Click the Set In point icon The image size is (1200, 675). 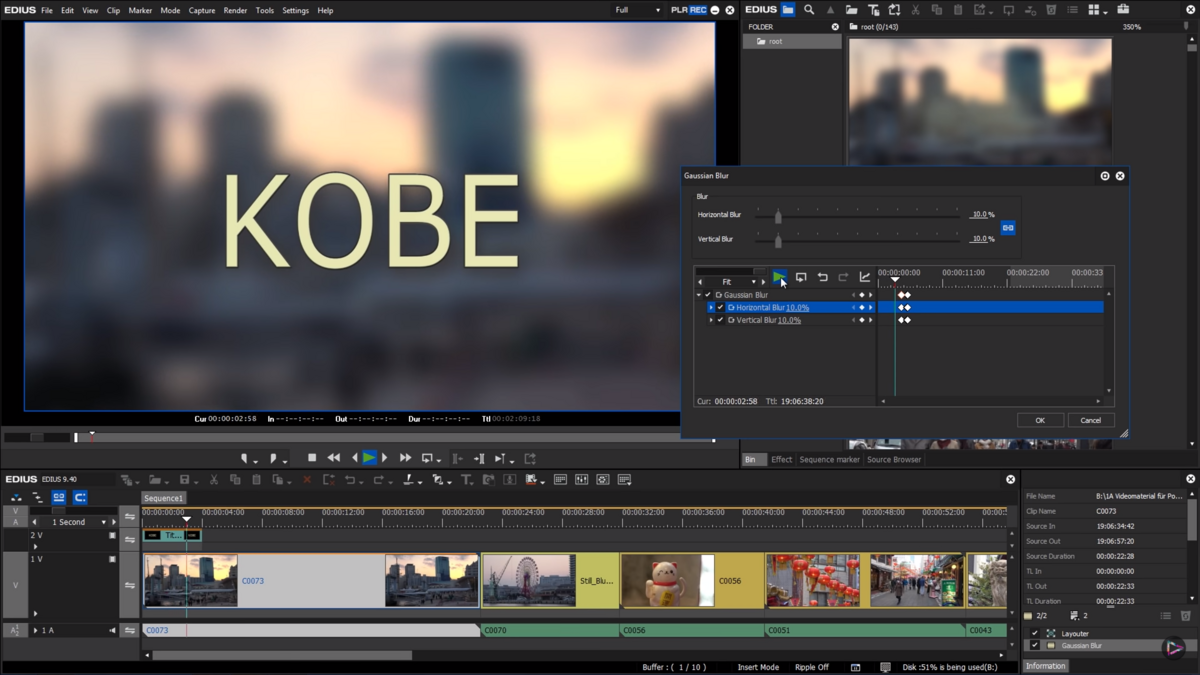point(245,458)
